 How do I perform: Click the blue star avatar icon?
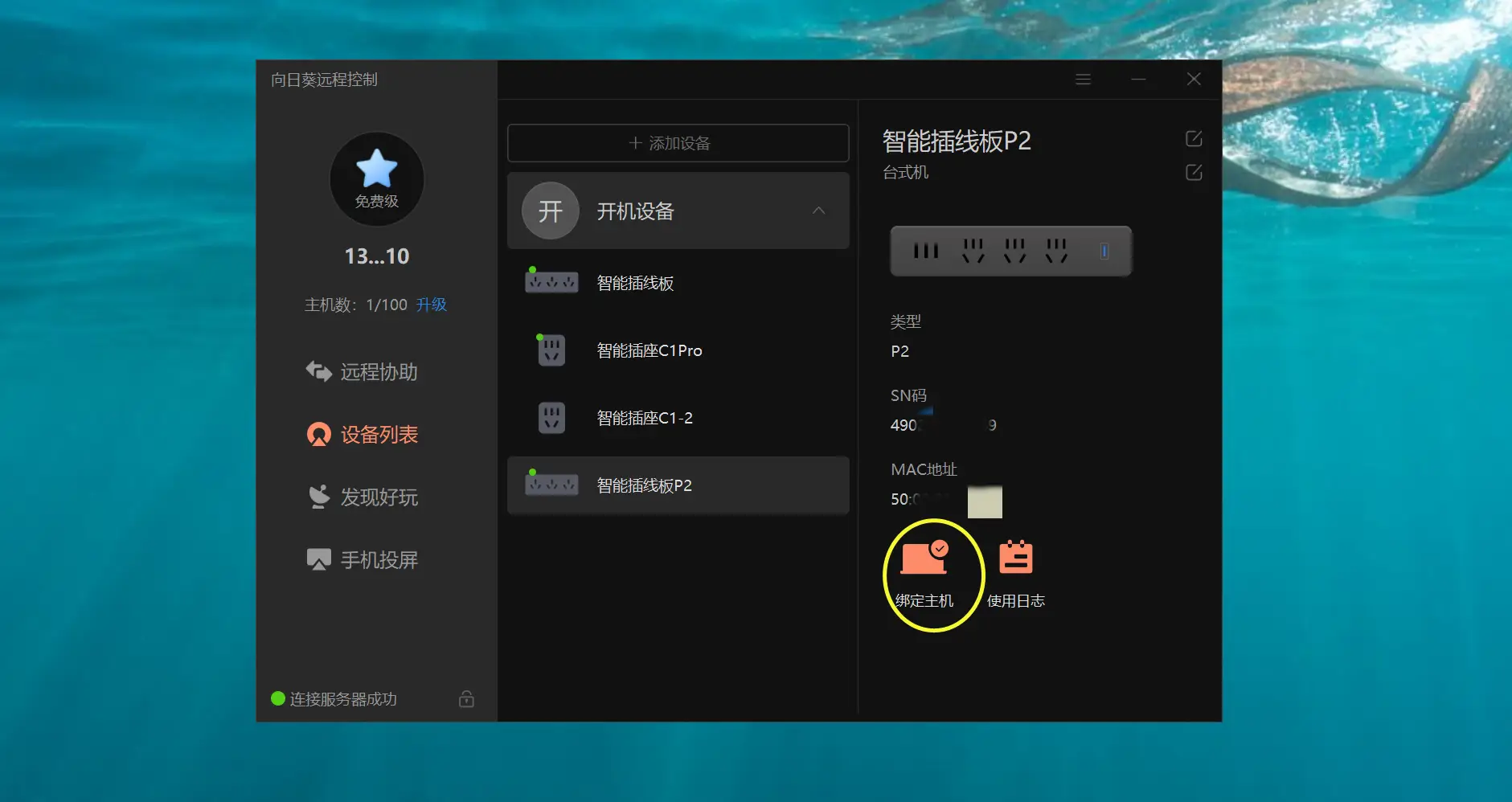click(376, 168)
